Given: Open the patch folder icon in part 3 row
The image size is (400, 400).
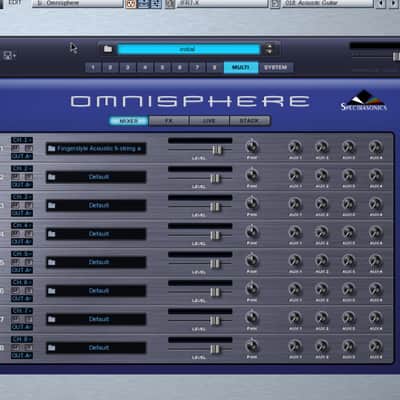Looking at the screenshot, I should (51, 205).
